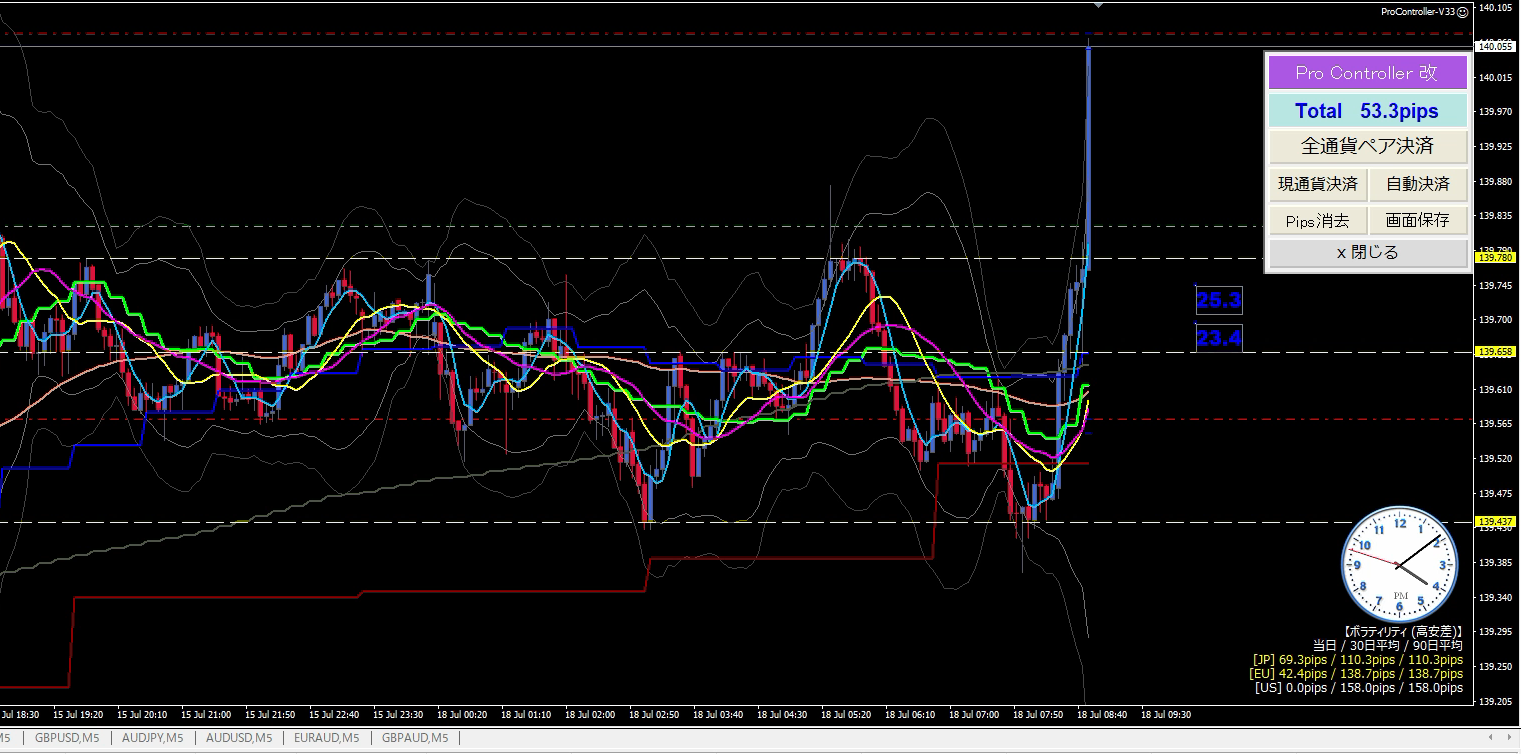This screenshot has height=754, width=1521.
Task: Switch to the AUDUSD,M5 chart tab
Action: point(237,738)
